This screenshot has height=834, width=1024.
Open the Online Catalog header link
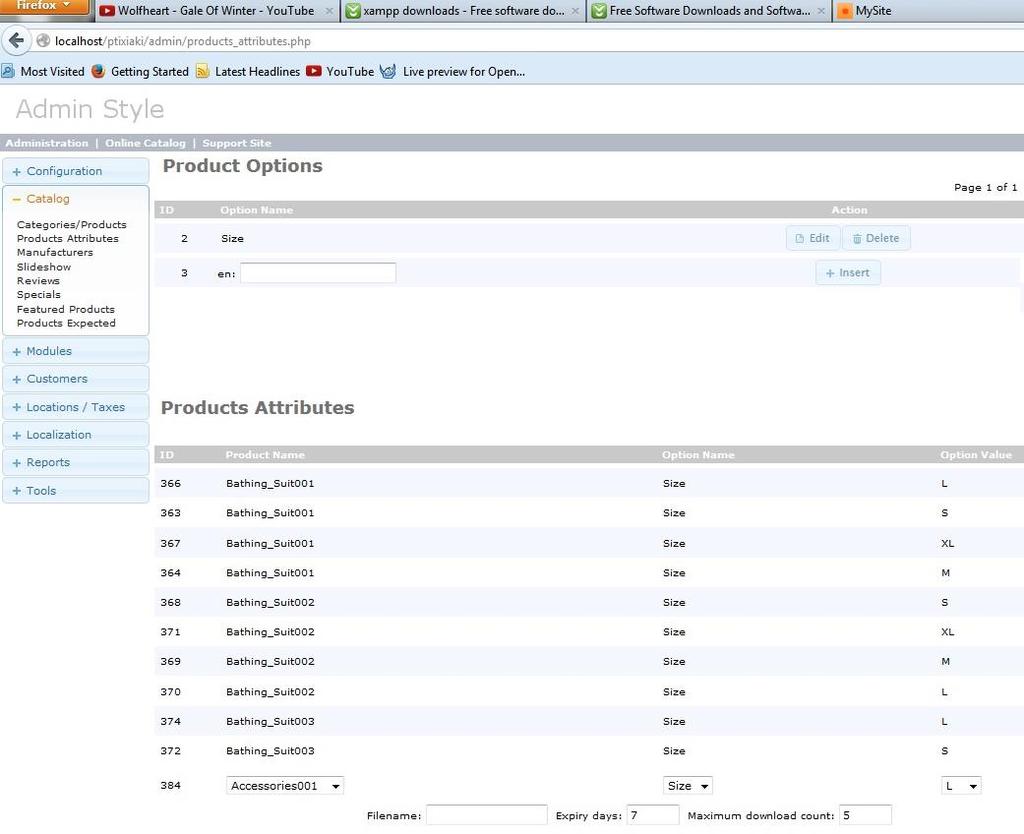pyautogui.click(x=145, y=143)
